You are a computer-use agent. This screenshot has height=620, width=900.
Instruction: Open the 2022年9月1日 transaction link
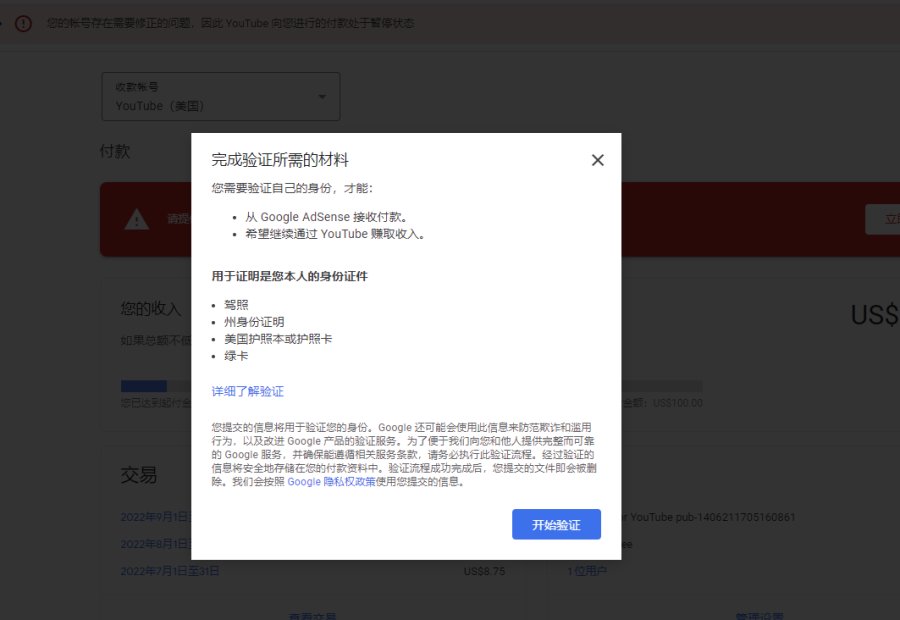pyautogui.click(x=155, y=517)
